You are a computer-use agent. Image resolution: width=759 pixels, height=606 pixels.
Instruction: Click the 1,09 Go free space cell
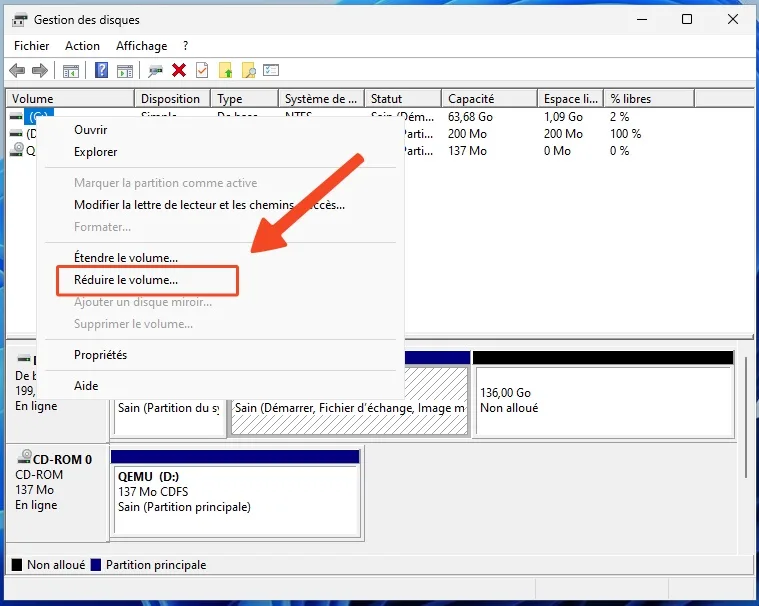click(563, 117)
